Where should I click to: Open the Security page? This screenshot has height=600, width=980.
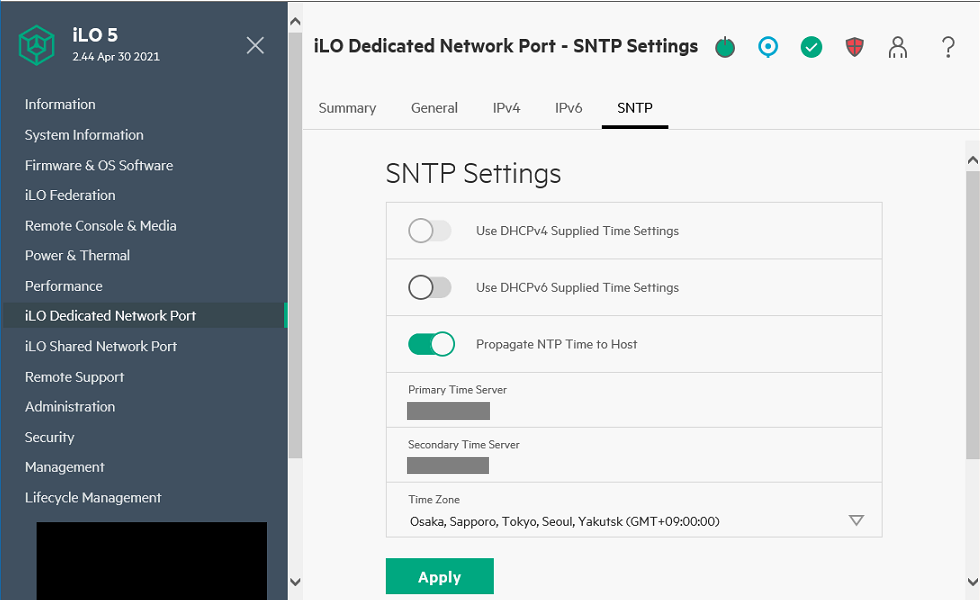click(49, 438)
